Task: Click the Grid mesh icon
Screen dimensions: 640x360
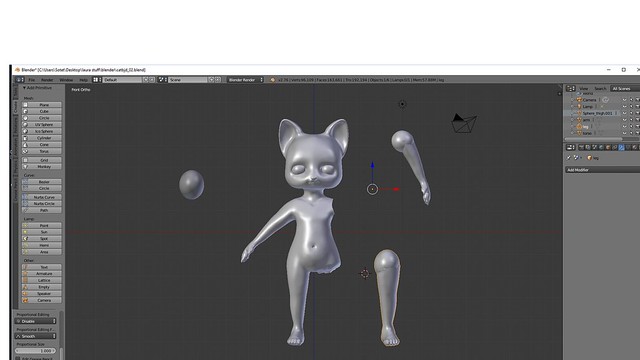Action: [25, 160]
